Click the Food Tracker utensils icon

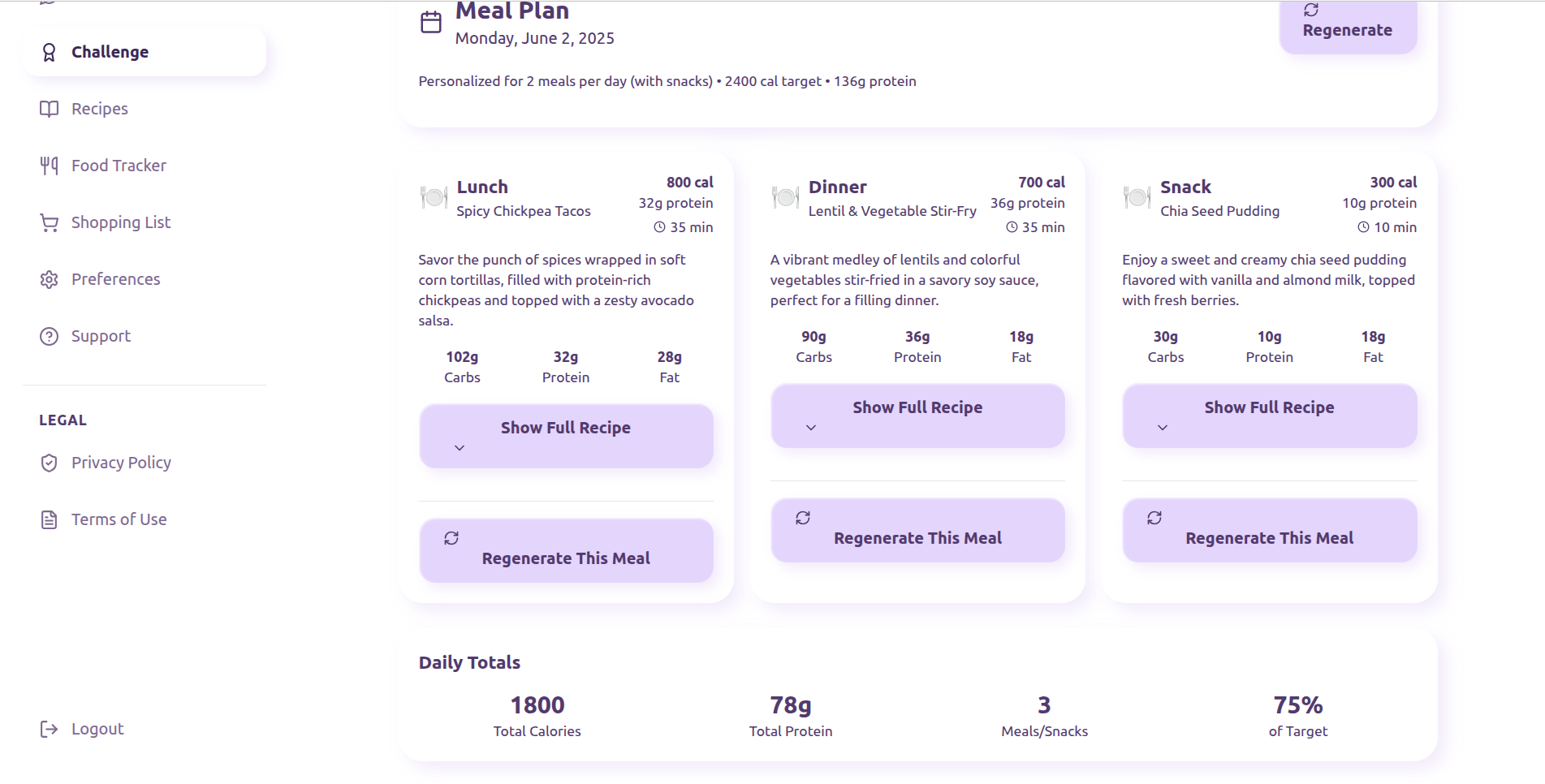49,166
